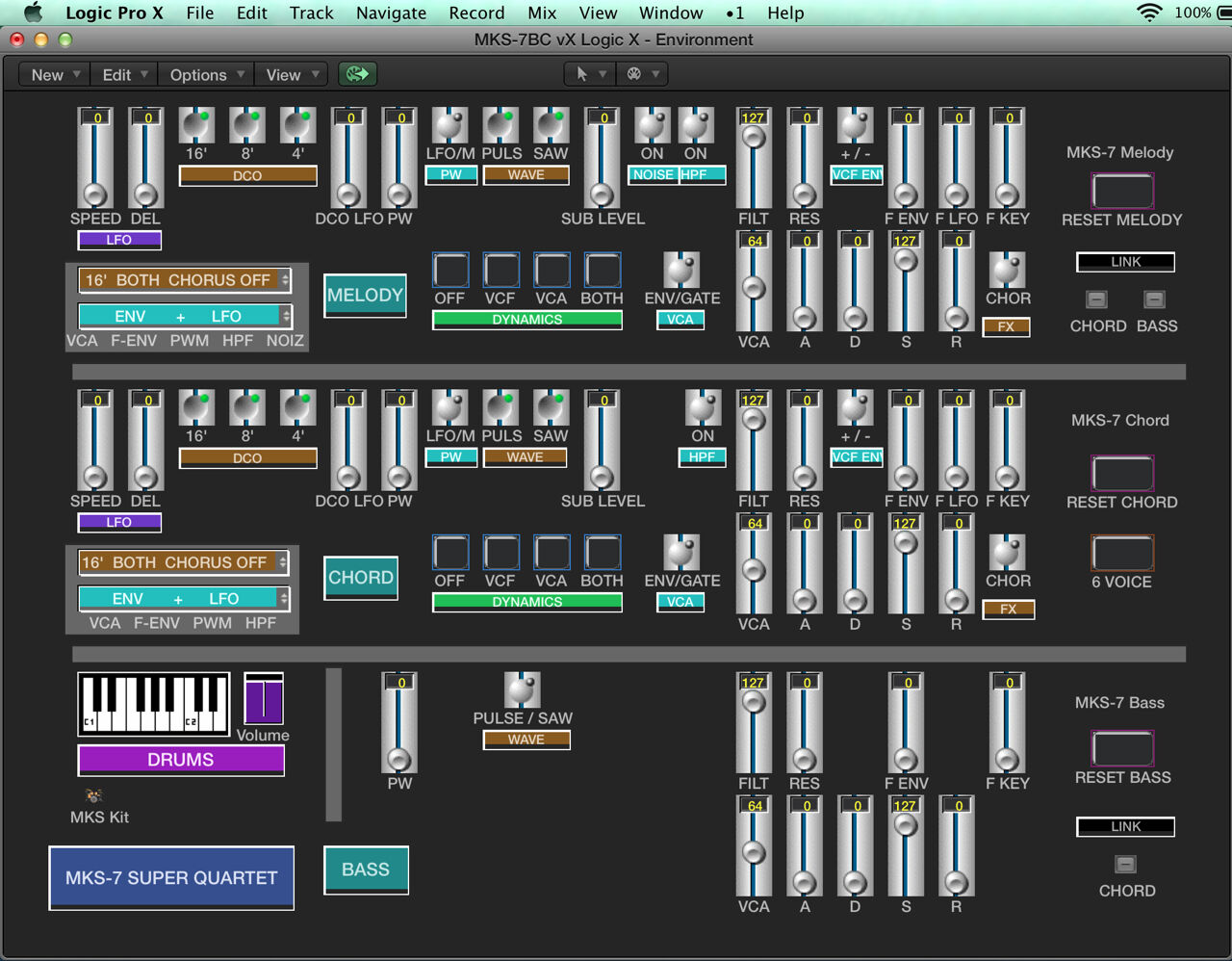The height and width of the screenshot is (961, 1232).
Task: Click the teal CHORD instrument object
Action: tap(361, 578)
